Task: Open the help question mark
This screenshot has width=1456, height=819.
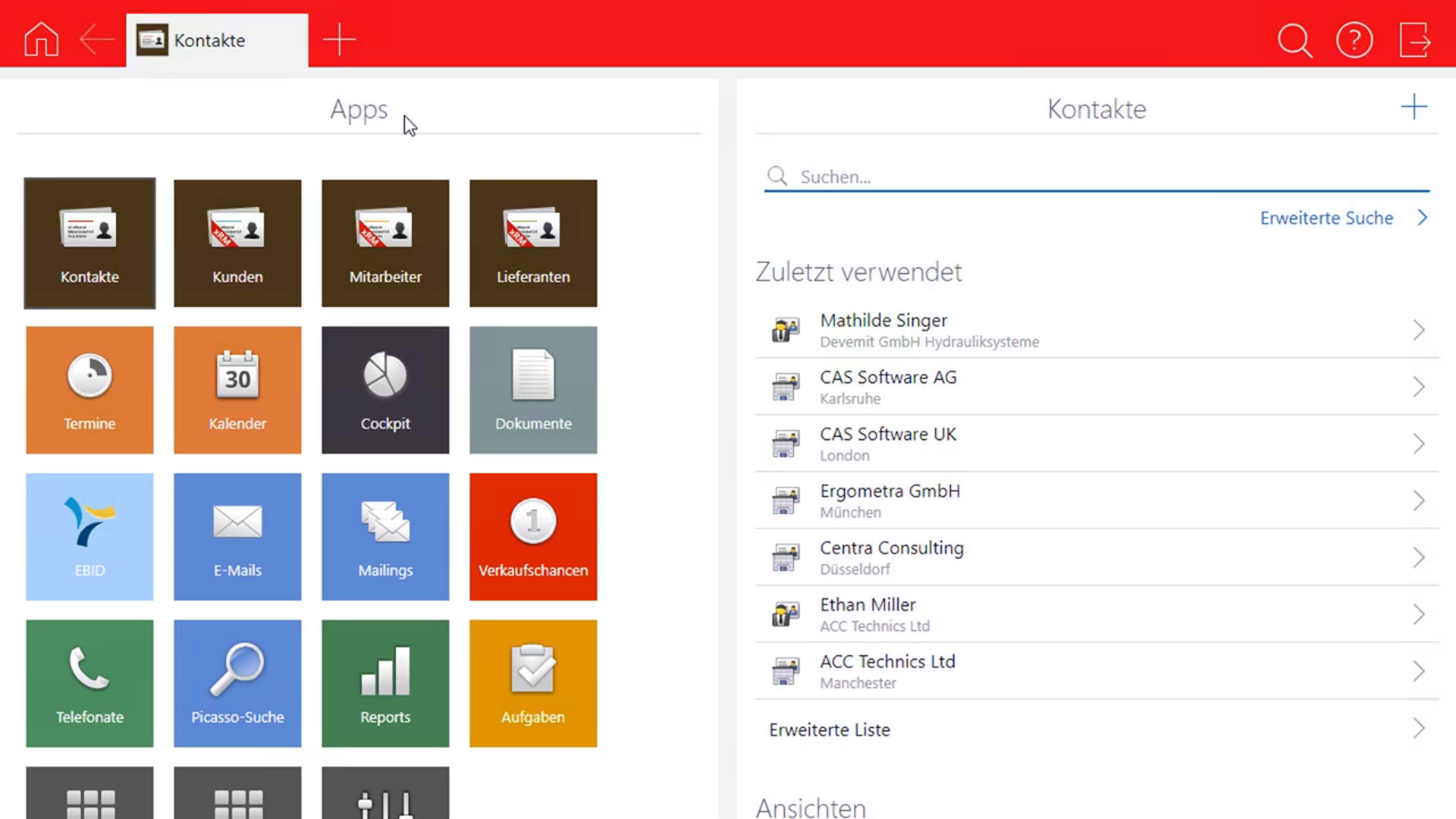Action: point(1354,40)
